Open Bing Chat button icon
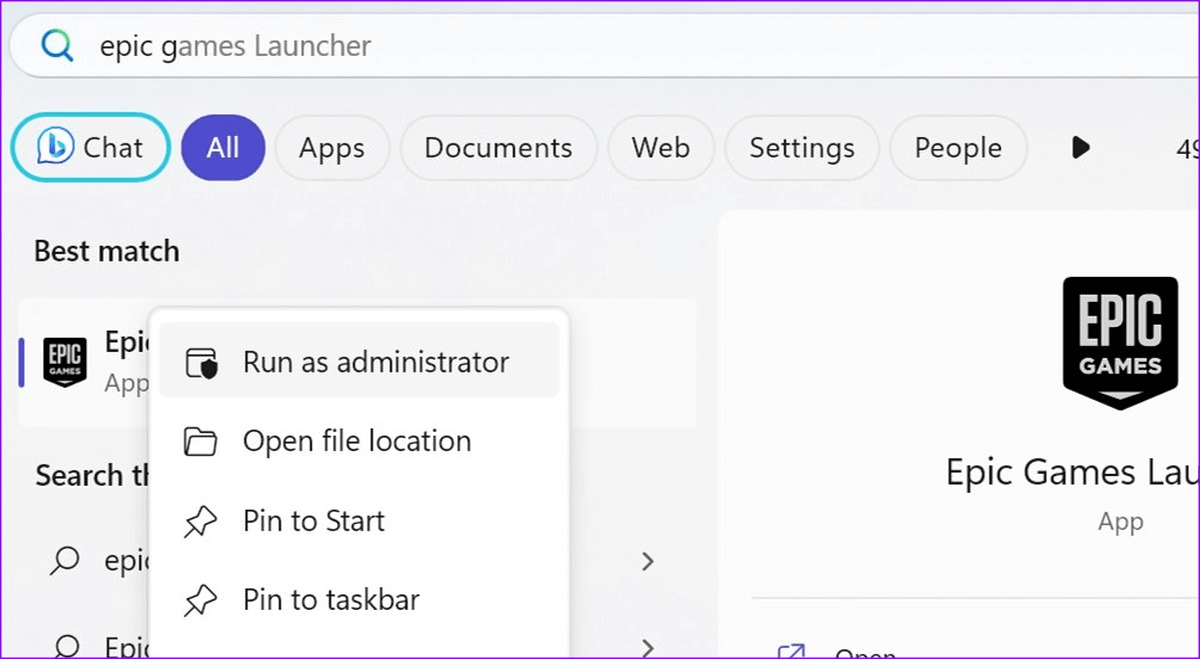 tap(57, 148)
